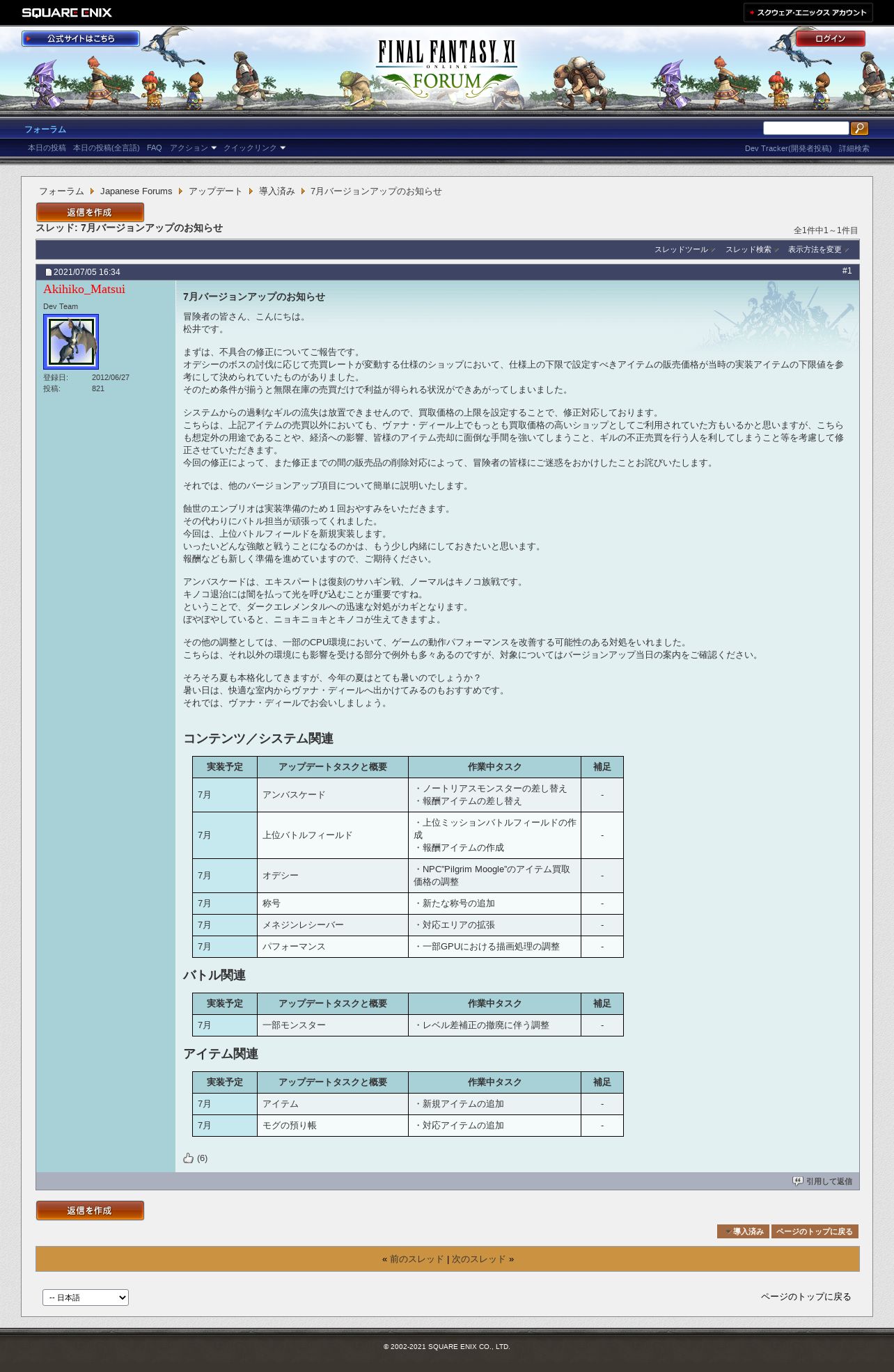
Task: Select 本日の投稿 in navigation bar
Action: [47, 148]
